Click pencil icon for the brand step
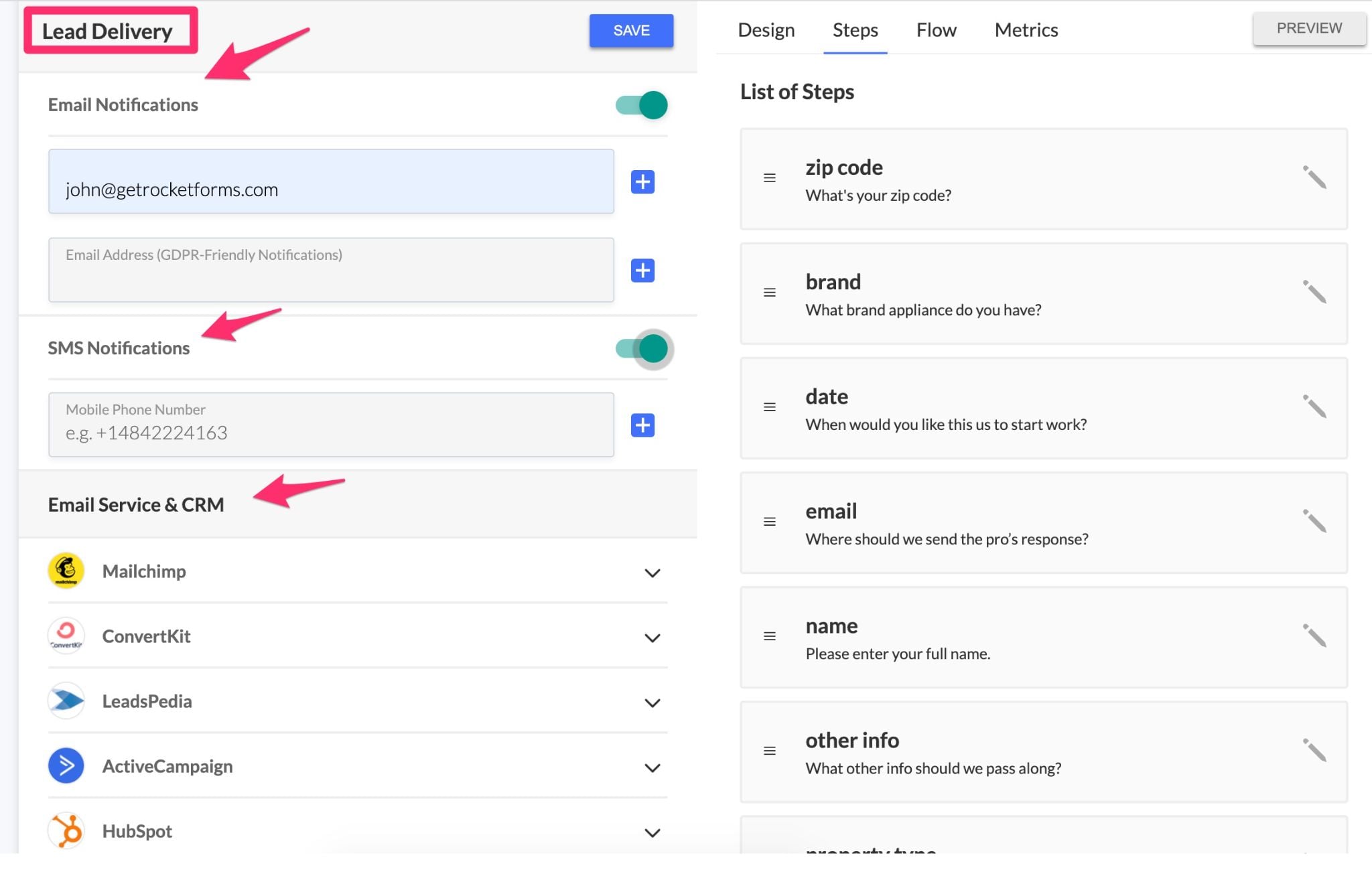The image size is (1372, 878). [1314, 292]
